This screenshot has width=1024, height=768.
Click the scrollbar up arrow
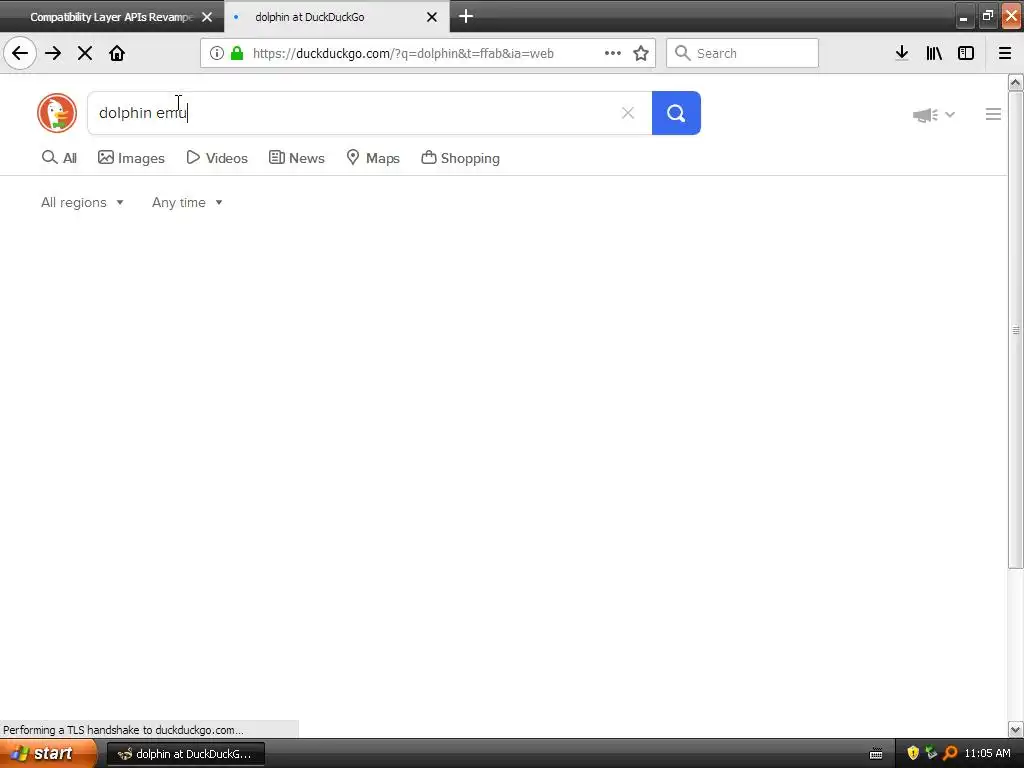point(1015,82)
